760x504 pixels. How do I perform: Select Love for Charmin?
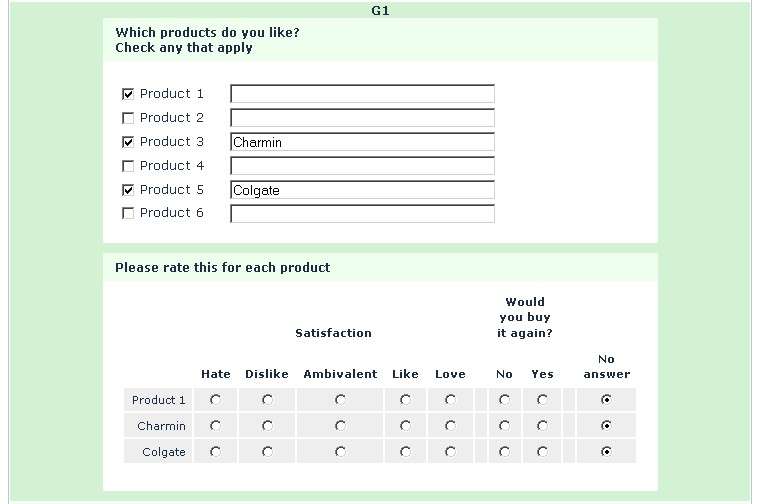(451, 426)
